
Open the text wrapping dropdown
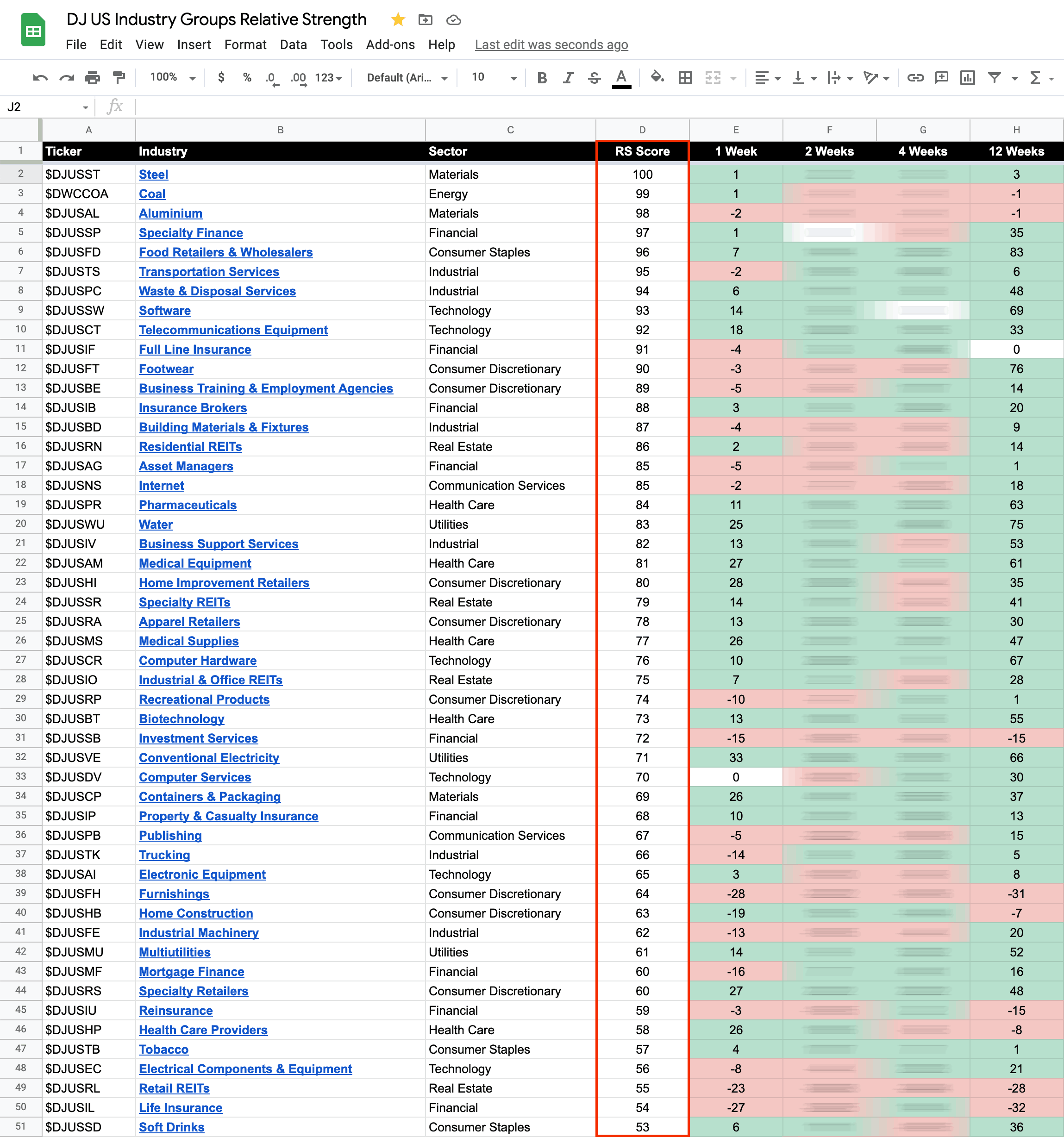[x=840, y=78]
